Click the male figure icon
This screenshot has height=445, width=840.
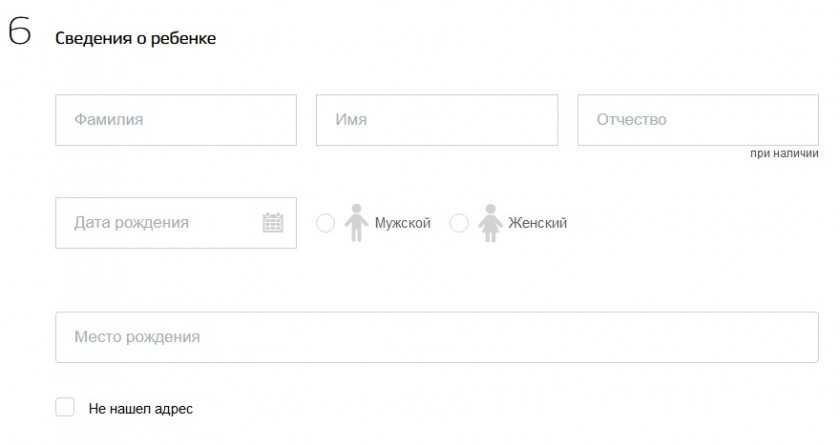pos(355,223)
